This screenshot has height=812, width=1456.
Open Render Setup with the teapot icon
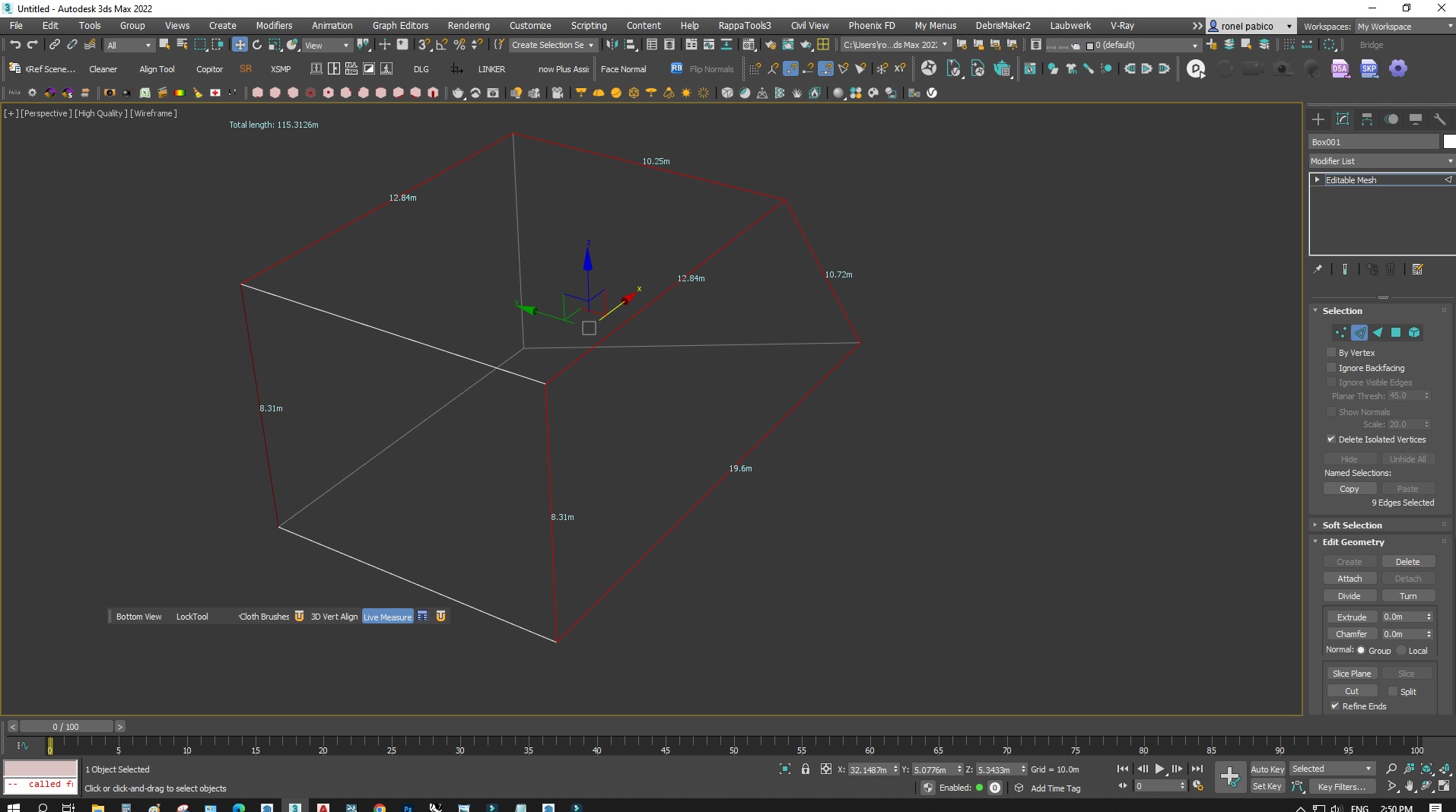pyautogui.click(x=771, y=45)
